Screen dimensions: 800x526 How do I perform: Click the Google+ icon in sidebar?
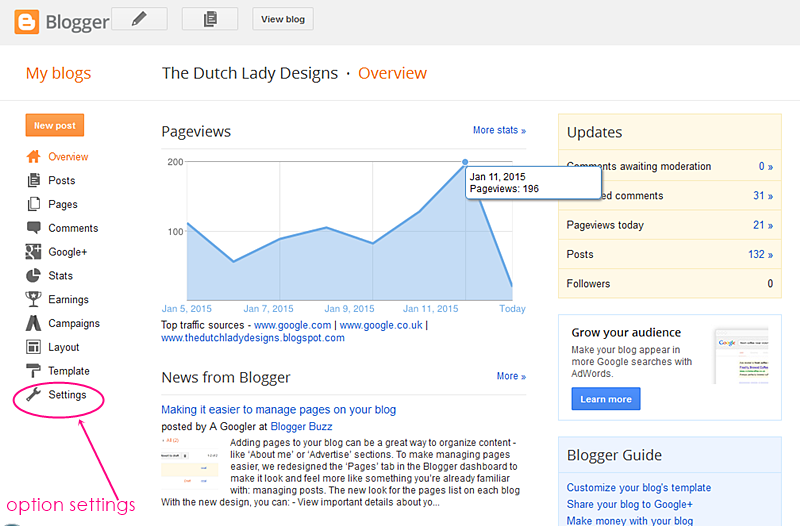click(x=33, y=252)
